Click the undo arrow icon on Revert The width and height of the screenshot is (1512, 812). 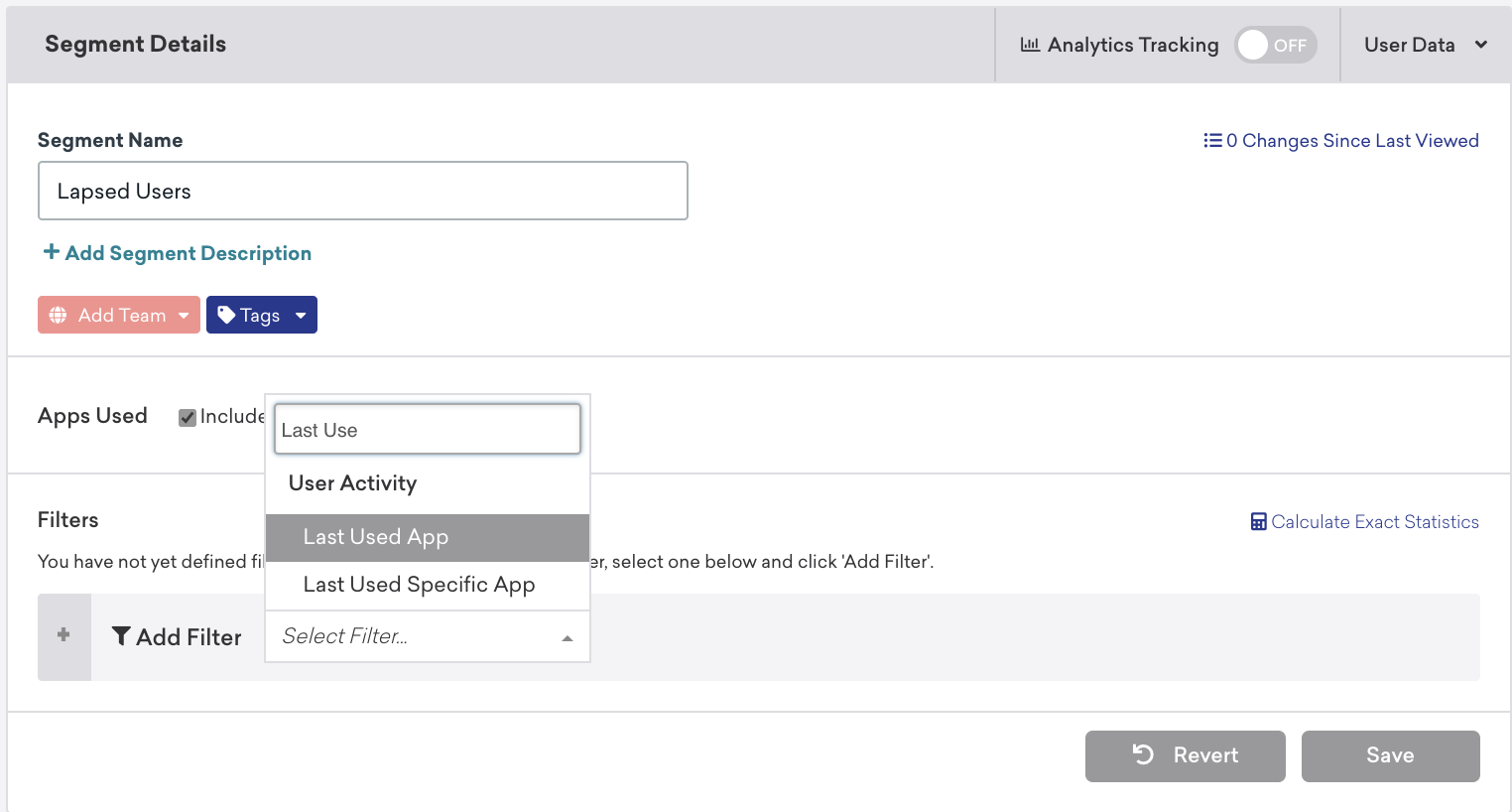pyautogui.click(x=1143, y=754)
